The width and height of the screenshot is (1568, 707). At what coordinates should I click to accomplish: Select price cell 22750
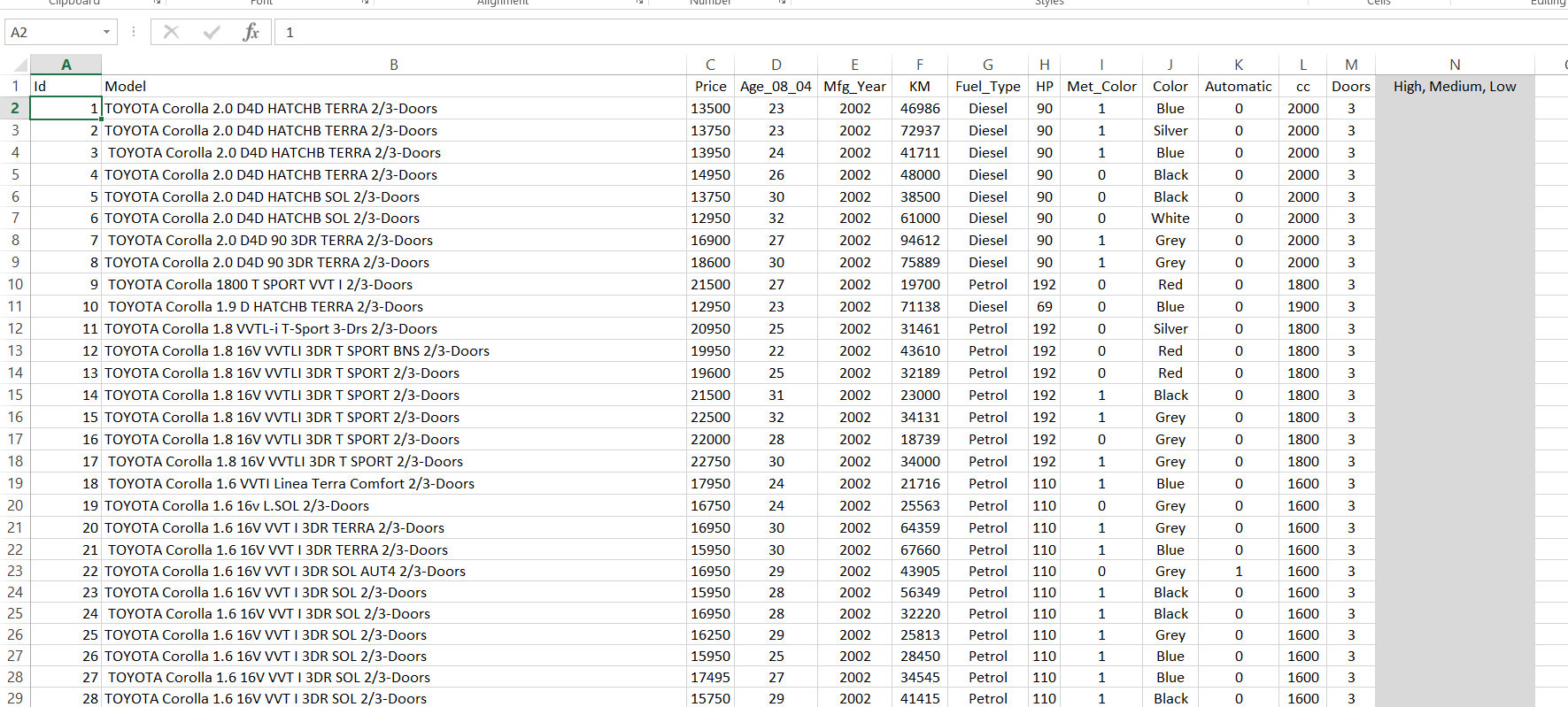710,461
